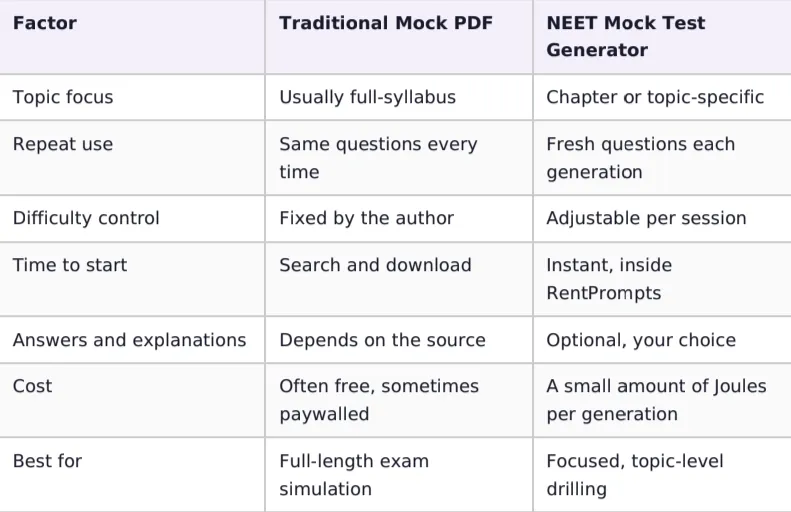
Task: Select the Adjustable per session cell
Action: (646, 218)
